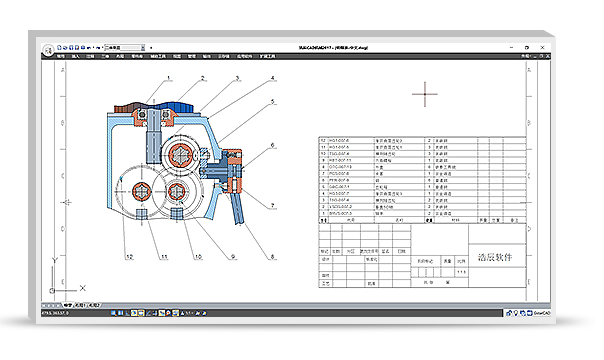Toggle Ortho mode in the status bar
Viewport: 604px width, 360px height.
(x=127, y=313)
